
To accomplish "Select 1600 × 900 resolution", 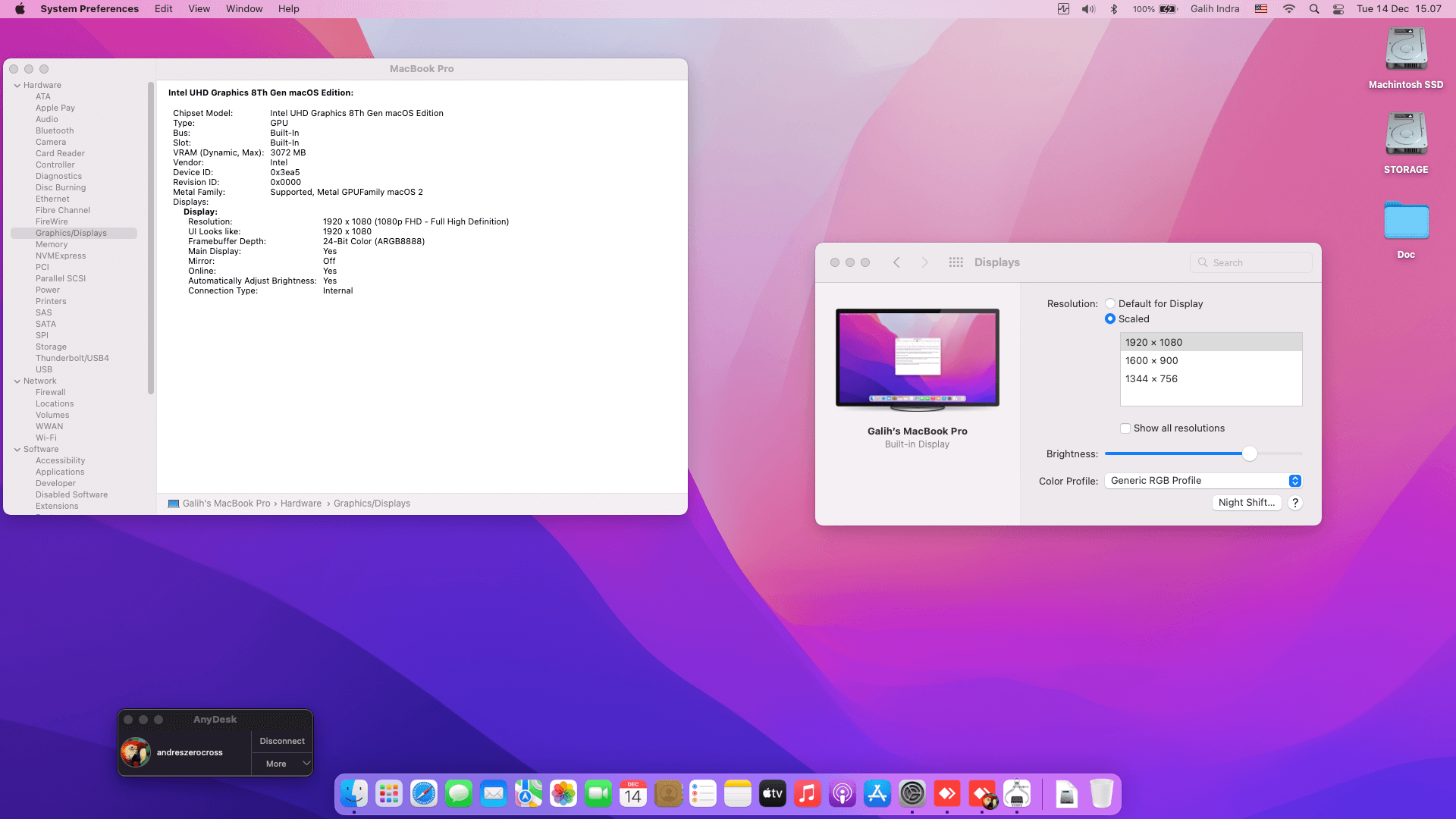I will [x=1211, y=360].
